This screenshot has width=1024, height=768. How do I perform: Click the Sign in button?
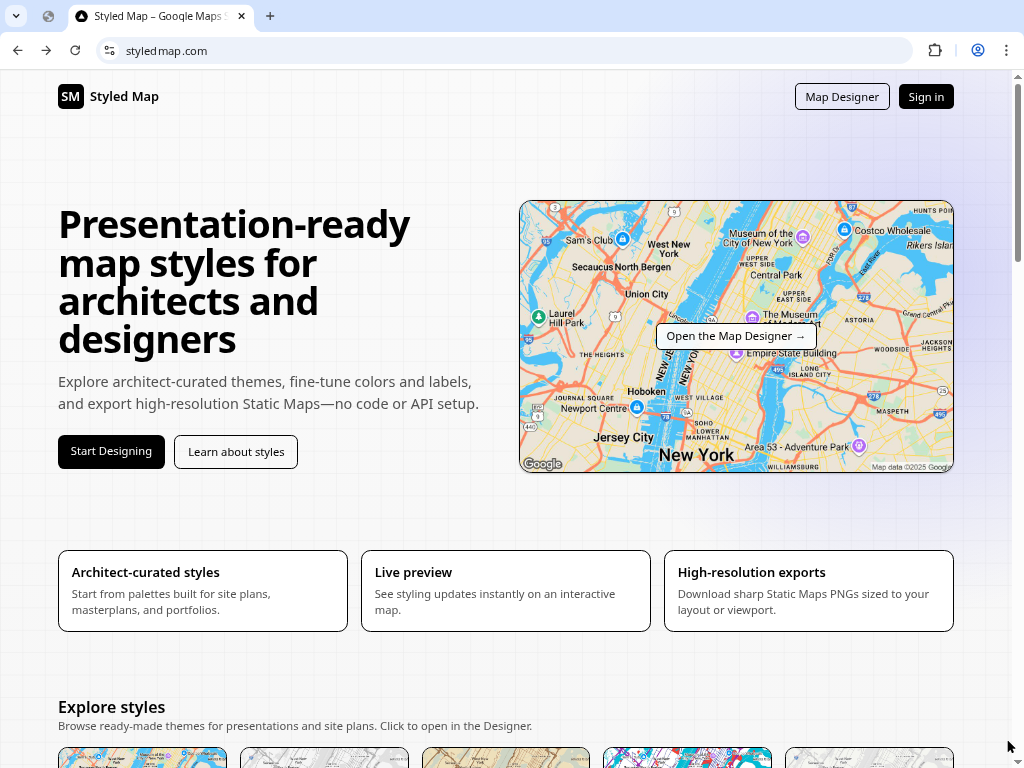coord(926,97)
